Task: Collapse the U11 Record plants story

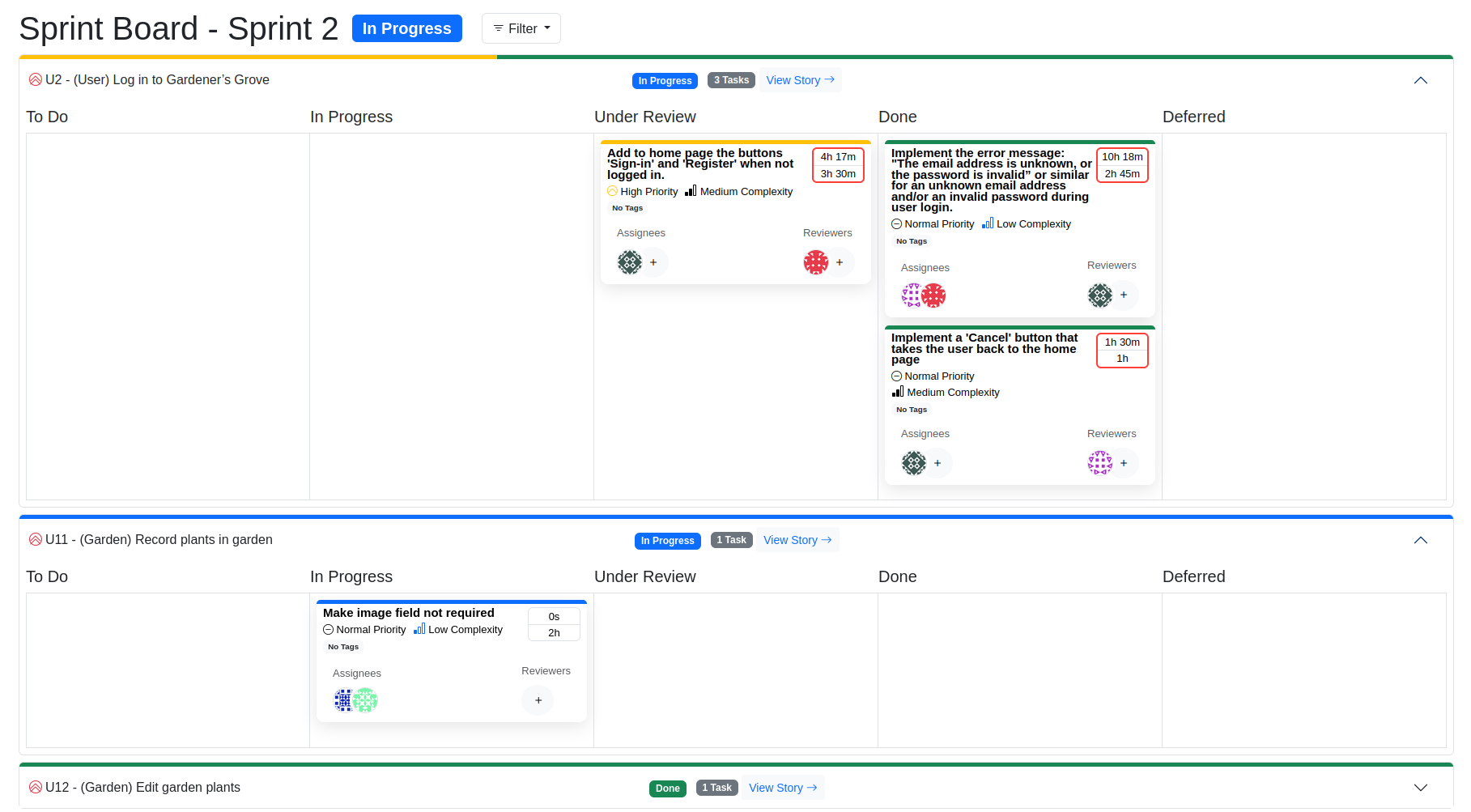Action: [x=1420, y=540]
